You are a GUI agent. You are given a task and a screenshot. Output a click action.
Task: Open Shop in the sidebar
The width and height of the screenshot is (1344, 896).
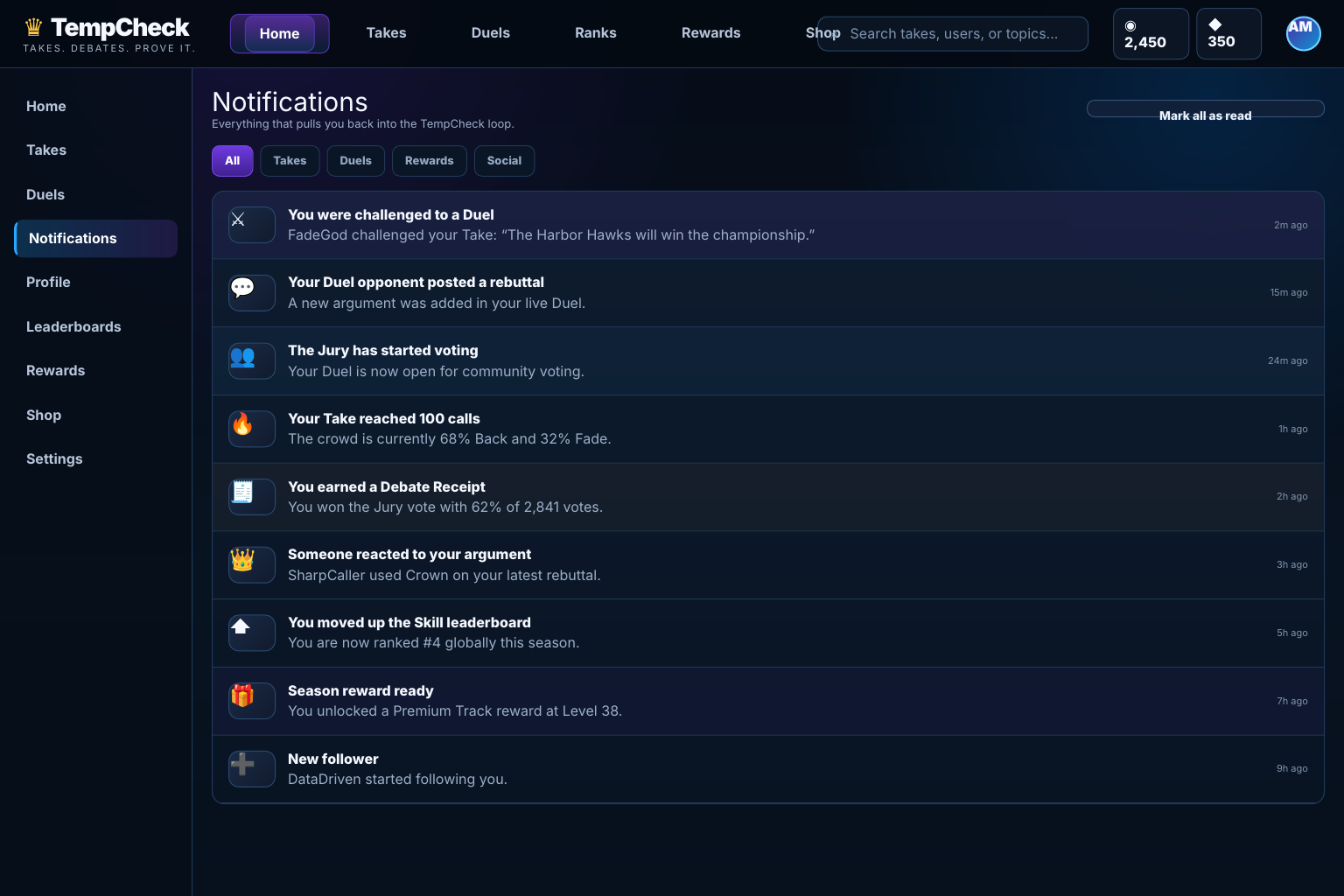95,416
